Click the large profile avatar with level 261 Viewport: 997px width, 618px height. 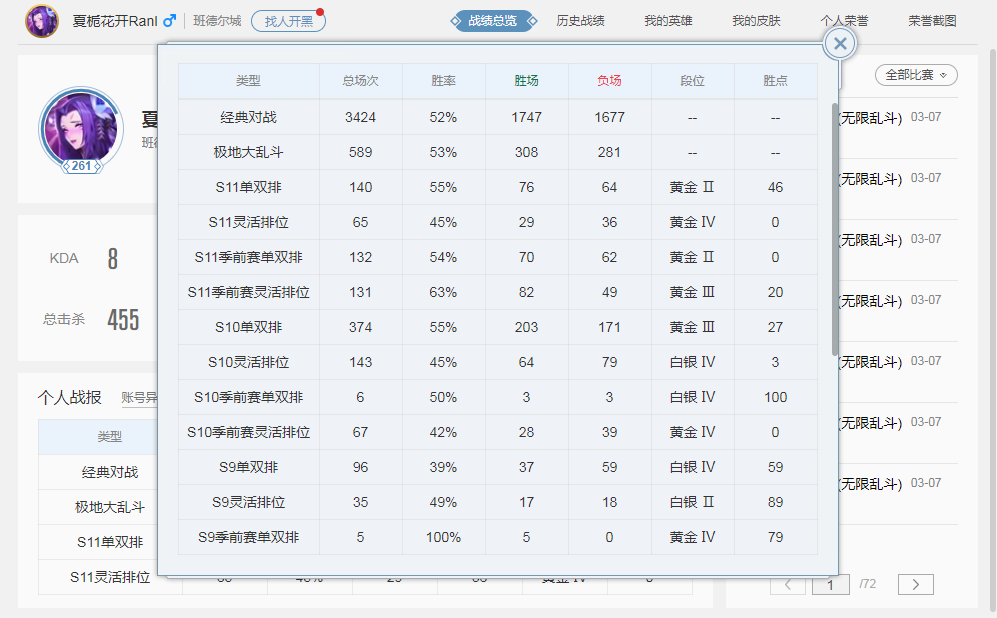(81, 130)
